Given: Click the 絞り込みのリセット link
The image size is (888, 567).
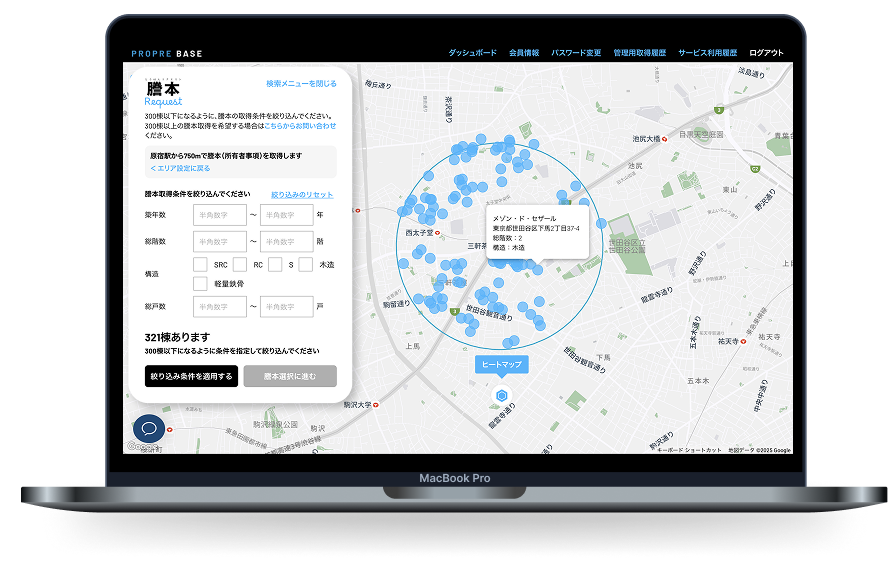Looking at the screenshot, I should [302, 195].
